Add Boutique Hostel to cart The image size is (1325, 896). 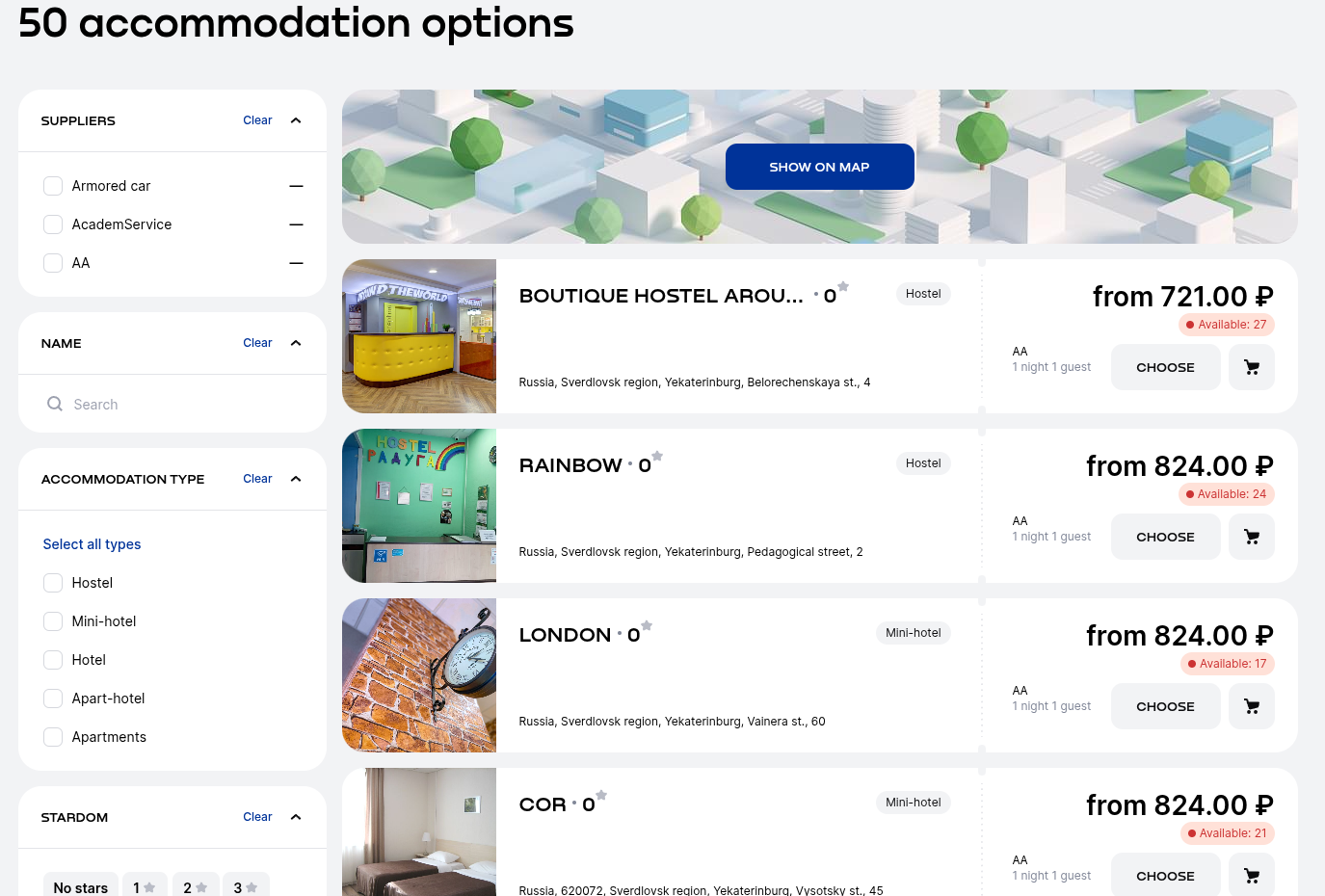(x=1251, y=367)
